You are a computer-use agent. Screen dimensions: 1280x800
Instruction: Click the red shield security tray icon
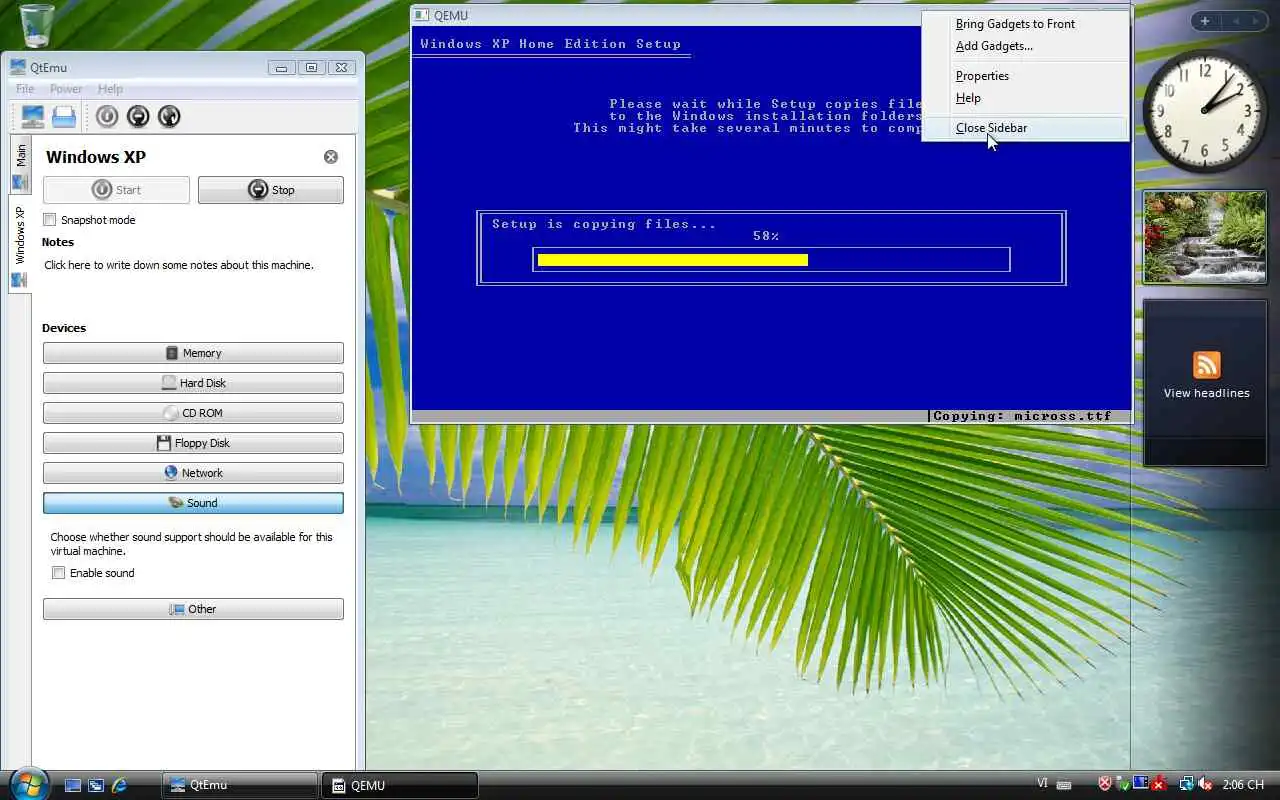(1105, 785)
